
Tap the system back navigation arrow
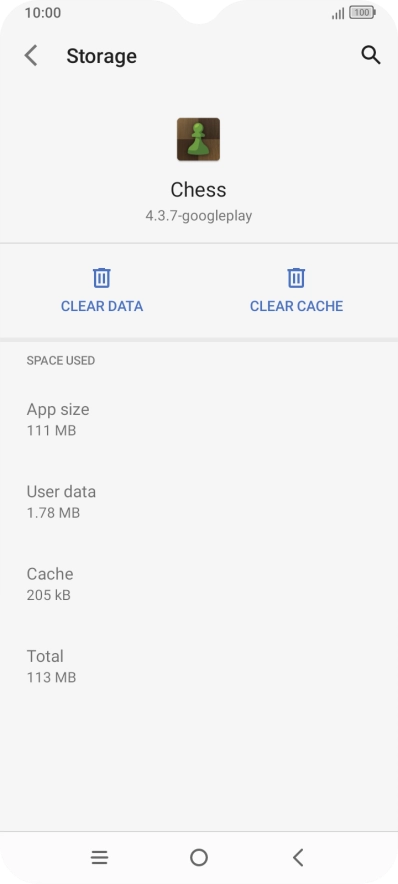298,858
